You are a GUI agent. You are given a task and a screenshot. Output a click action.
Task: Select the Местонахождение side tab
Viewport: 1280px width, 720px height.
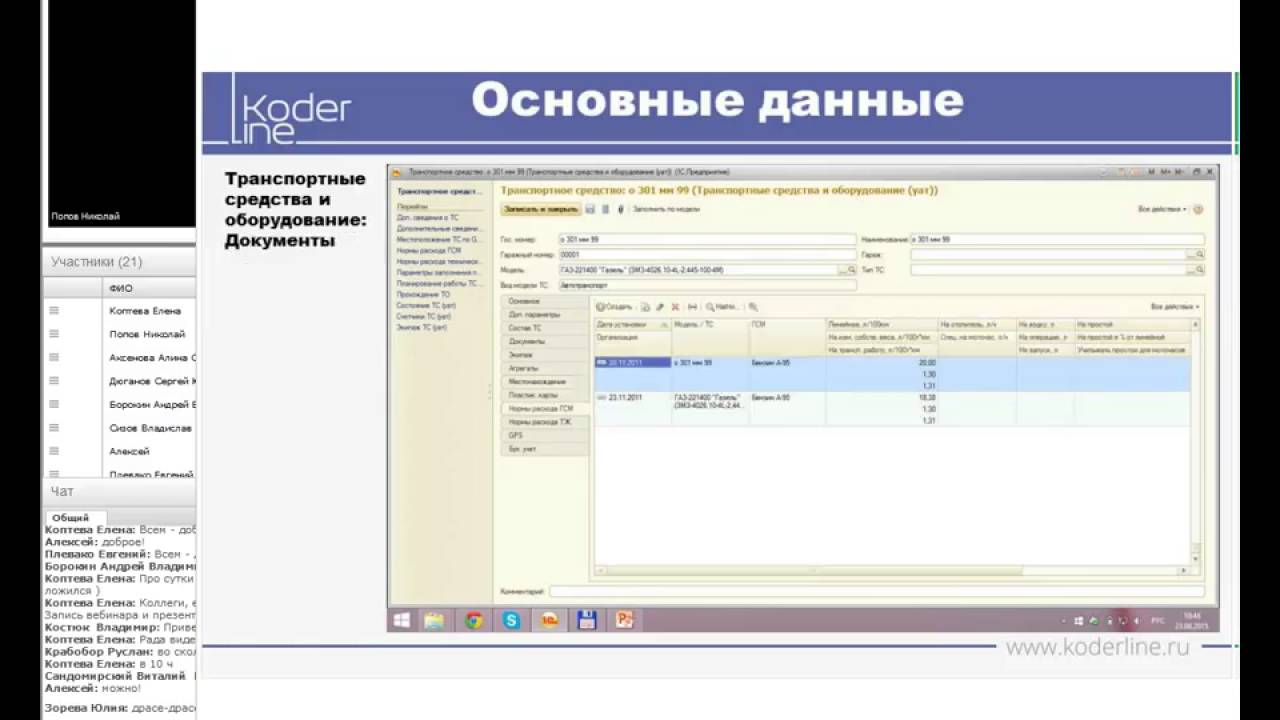tap(543, 382)
